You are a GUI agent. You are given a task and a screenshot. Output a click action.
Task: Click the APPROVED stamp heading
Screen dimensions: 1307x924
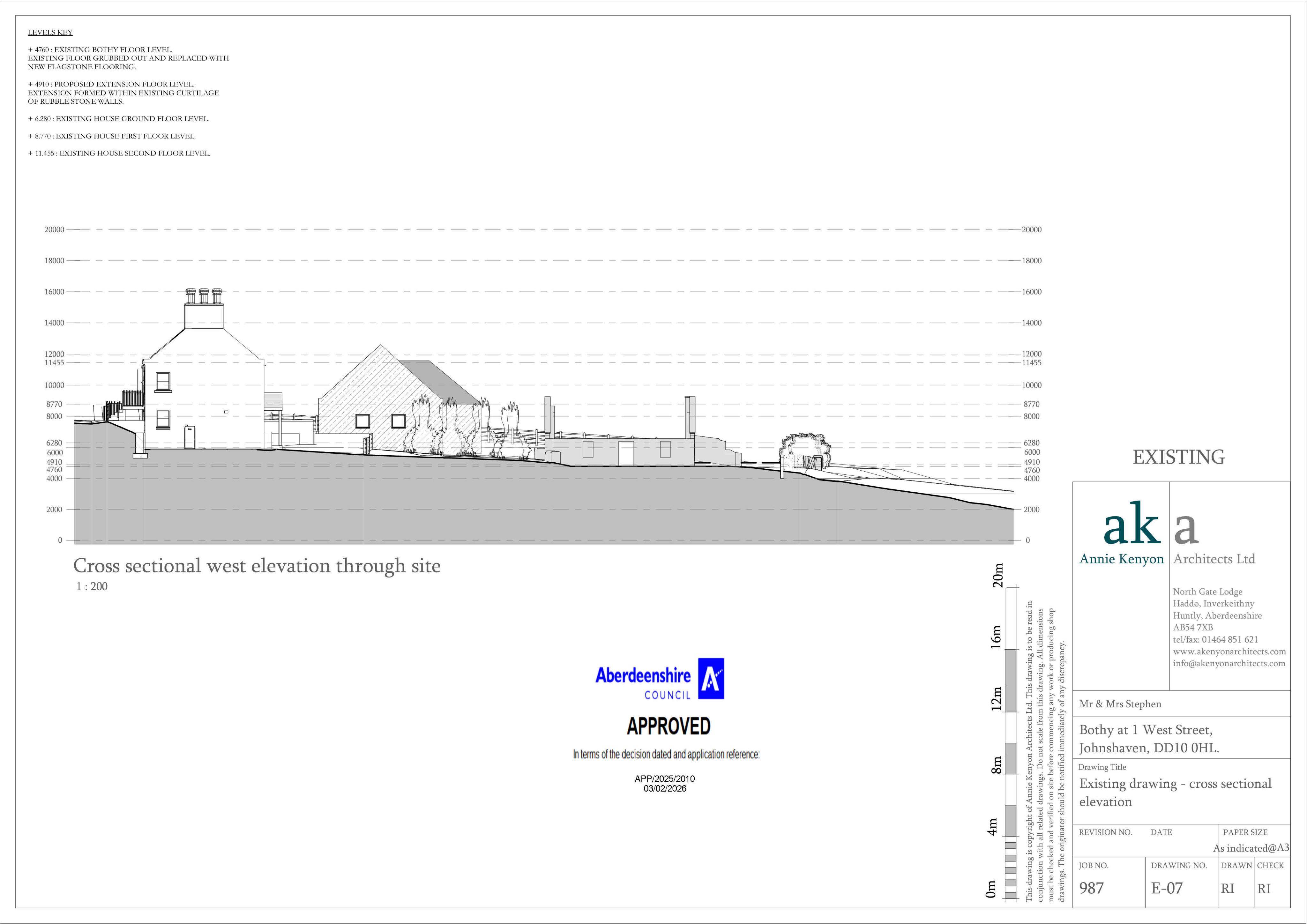pyautogui.click(x=668, y=727)
